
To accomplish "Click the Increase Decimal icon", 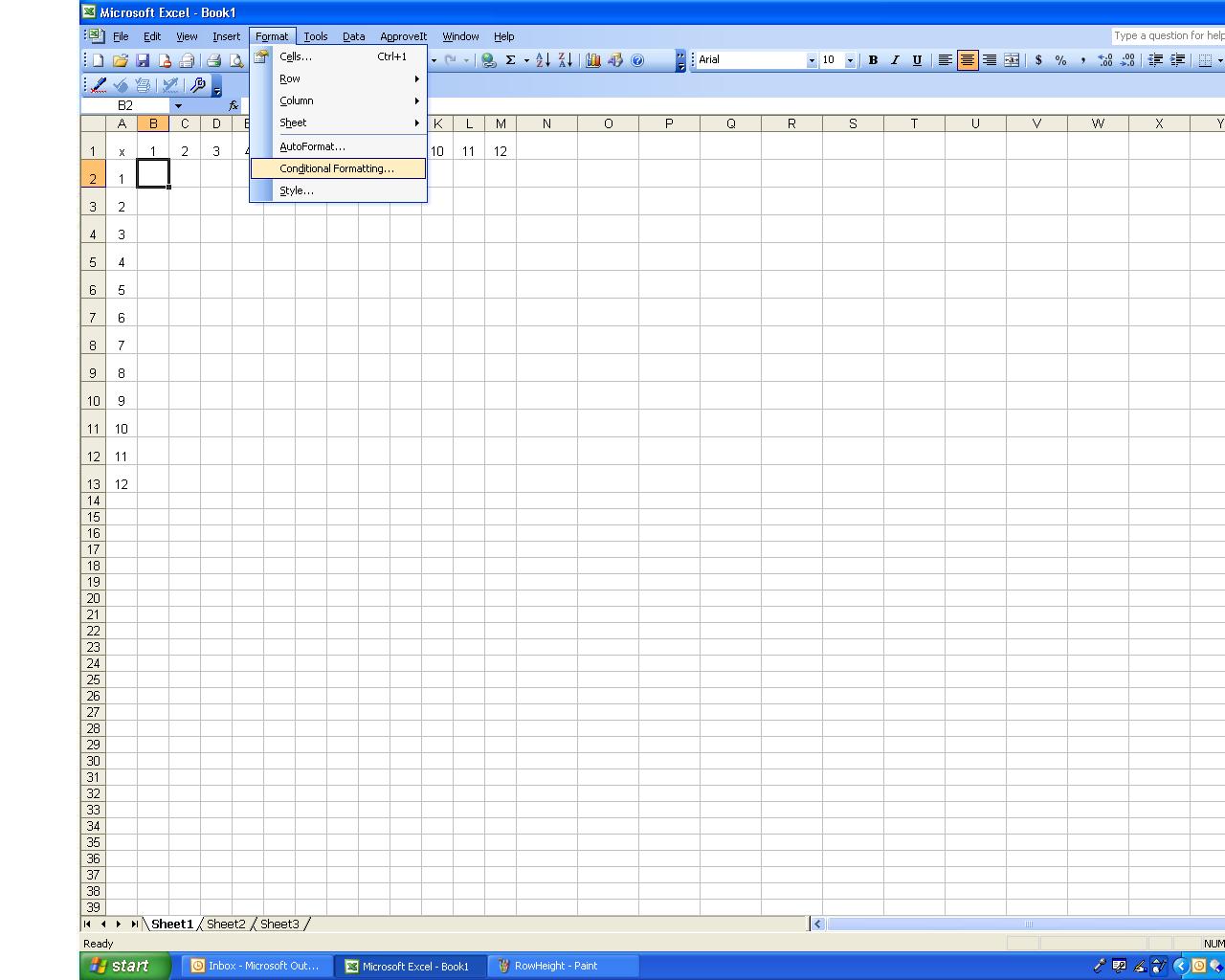I will 1105,60.
